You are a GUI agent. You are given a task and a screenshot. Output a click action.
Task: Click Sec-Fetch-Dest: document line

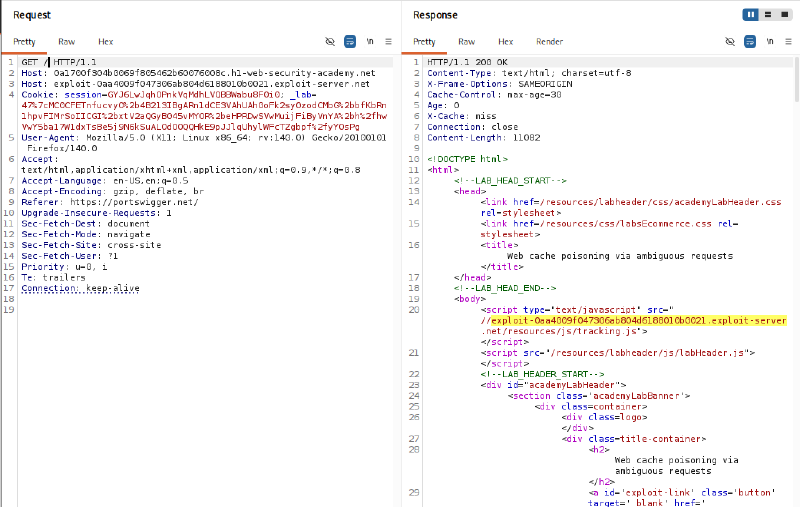85,223
